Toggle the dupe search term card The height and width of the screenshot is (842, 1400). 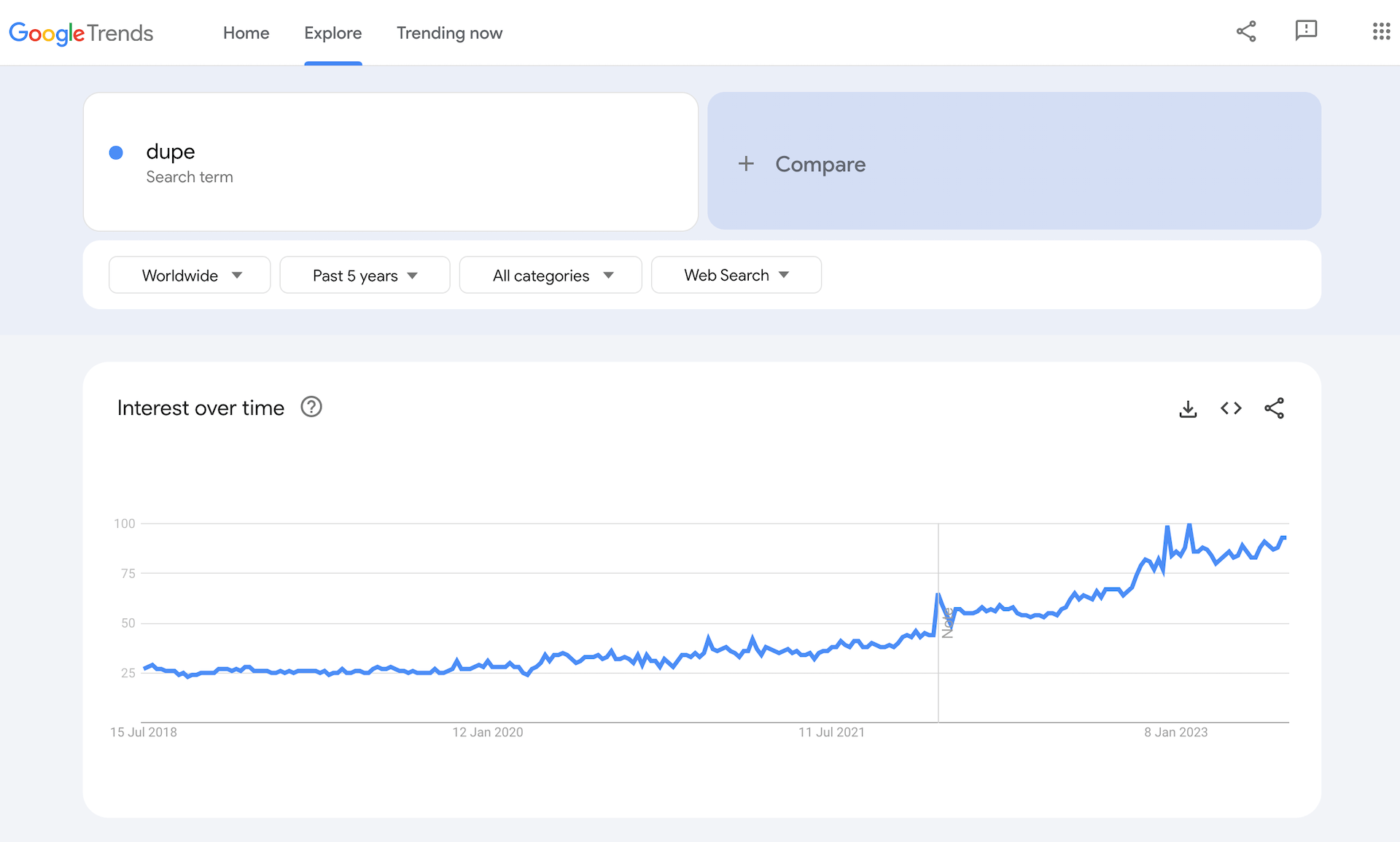[x=390, y=162]
